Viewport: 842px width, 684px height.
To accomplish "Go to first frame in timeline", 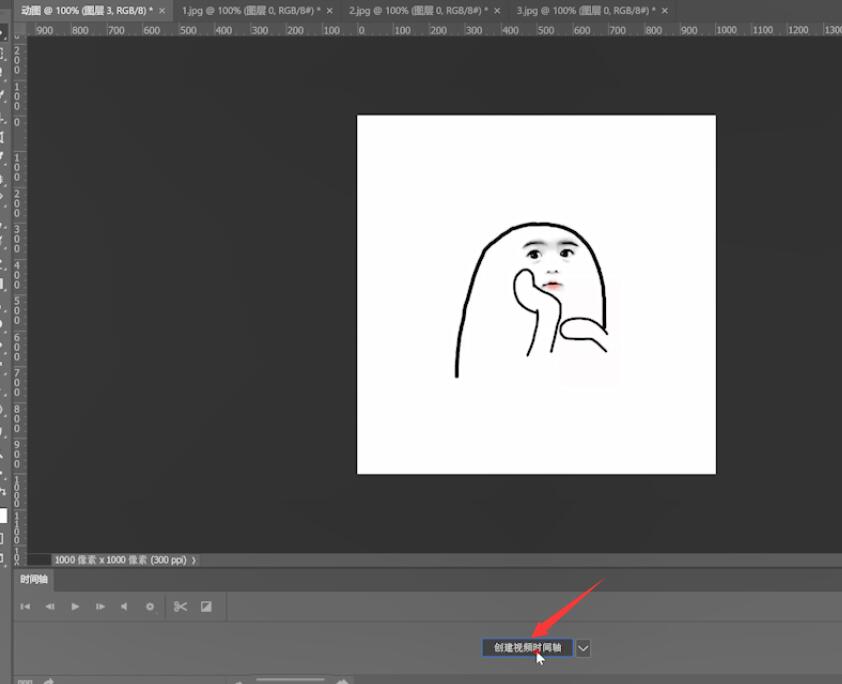I will [25, 607].
